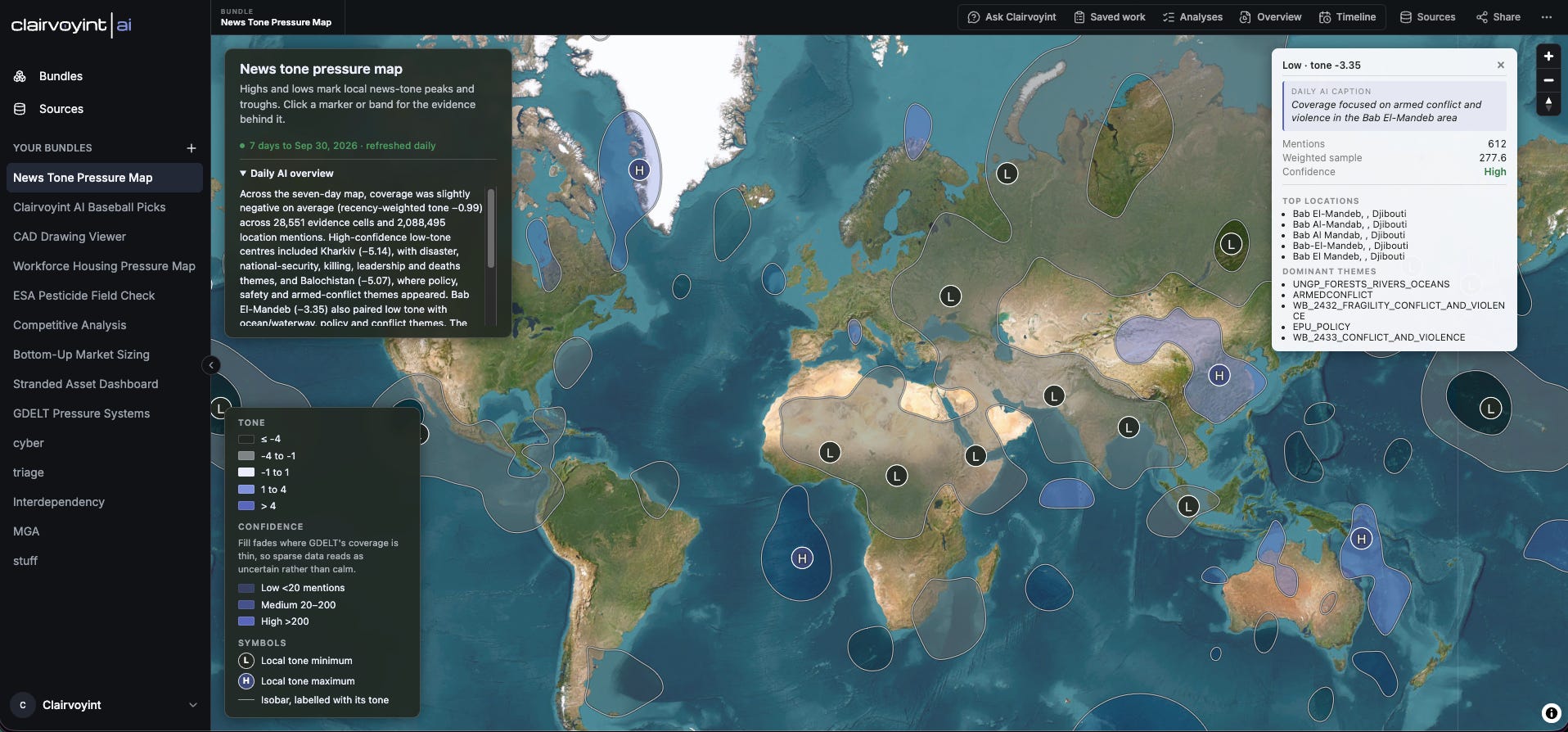The height and width of the screenshot is (732, 1568).
Task: Open Workforce Housing Pressure Map bundle
Action: pos(105,266)
